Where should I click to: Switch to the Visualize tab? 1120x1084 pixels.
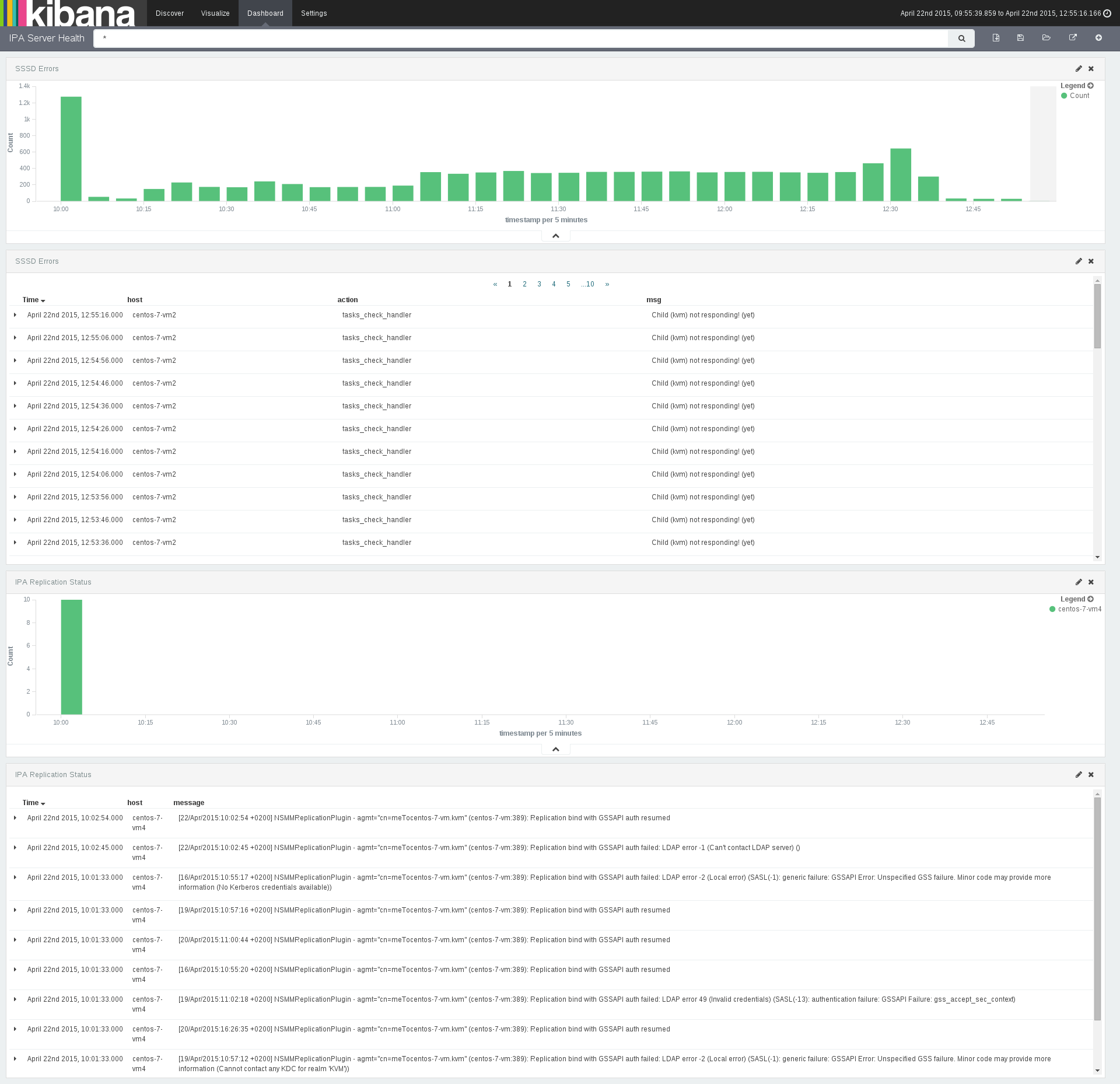[215, 13]
